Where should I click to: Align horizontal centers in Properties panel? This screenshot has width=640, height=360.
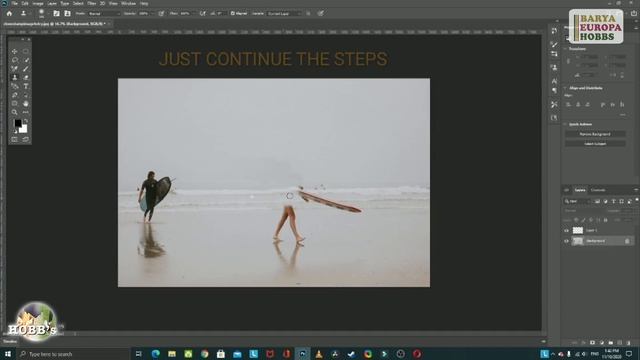(578, 105)
